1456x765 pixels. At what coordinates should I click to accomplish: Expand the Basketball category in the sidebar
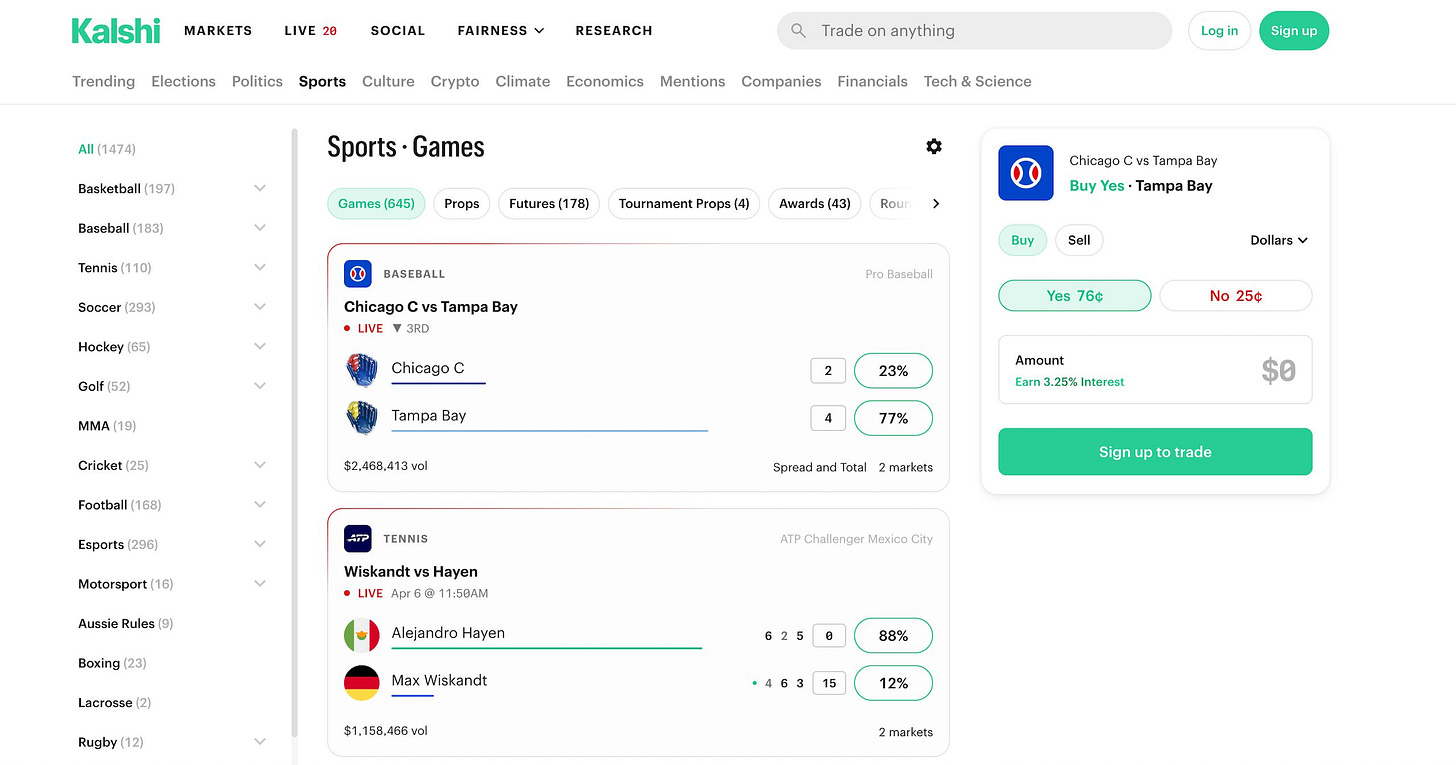coord(260,188)
